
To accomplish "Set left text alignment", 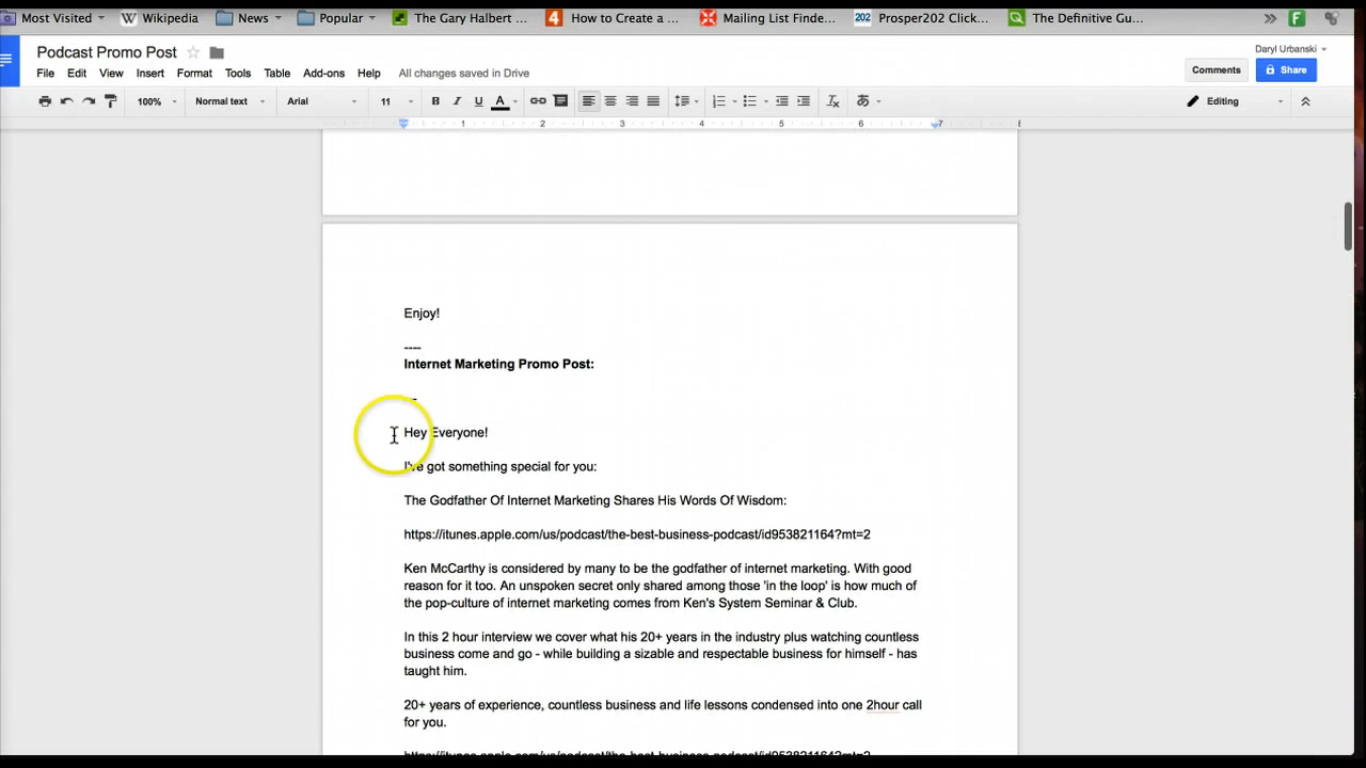I will (x=589, y=101).
